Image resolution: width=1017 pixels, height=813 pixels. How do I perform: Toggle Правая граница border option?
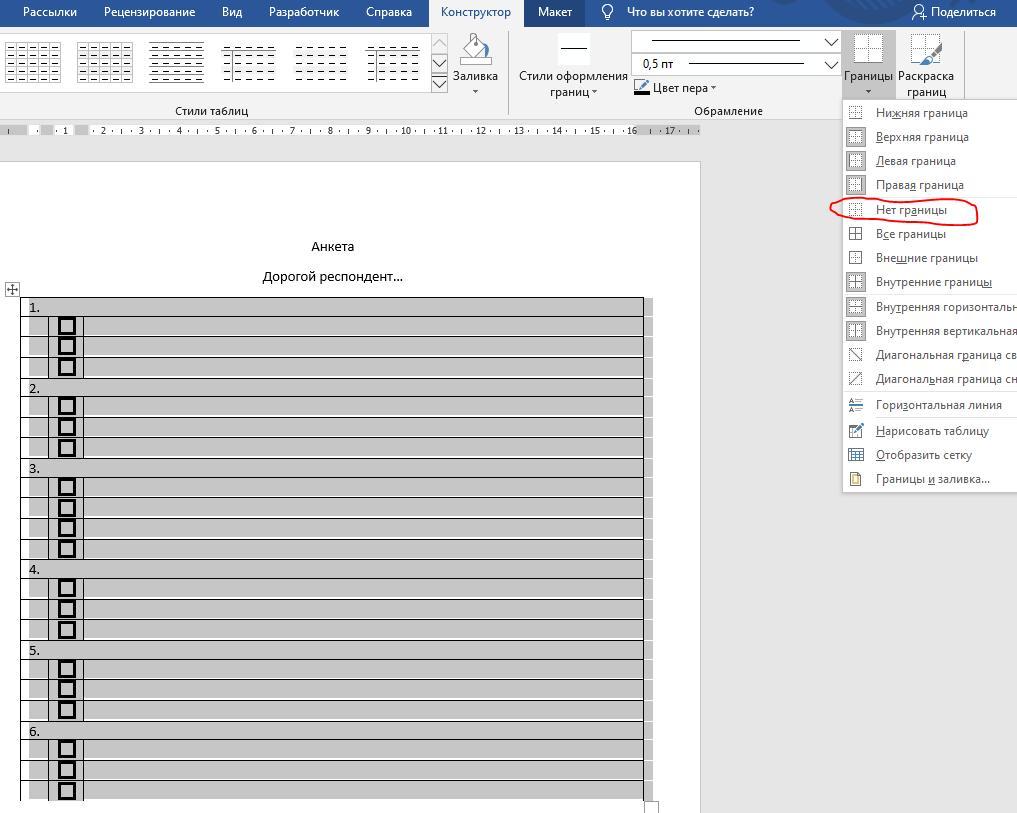(929, 185)
